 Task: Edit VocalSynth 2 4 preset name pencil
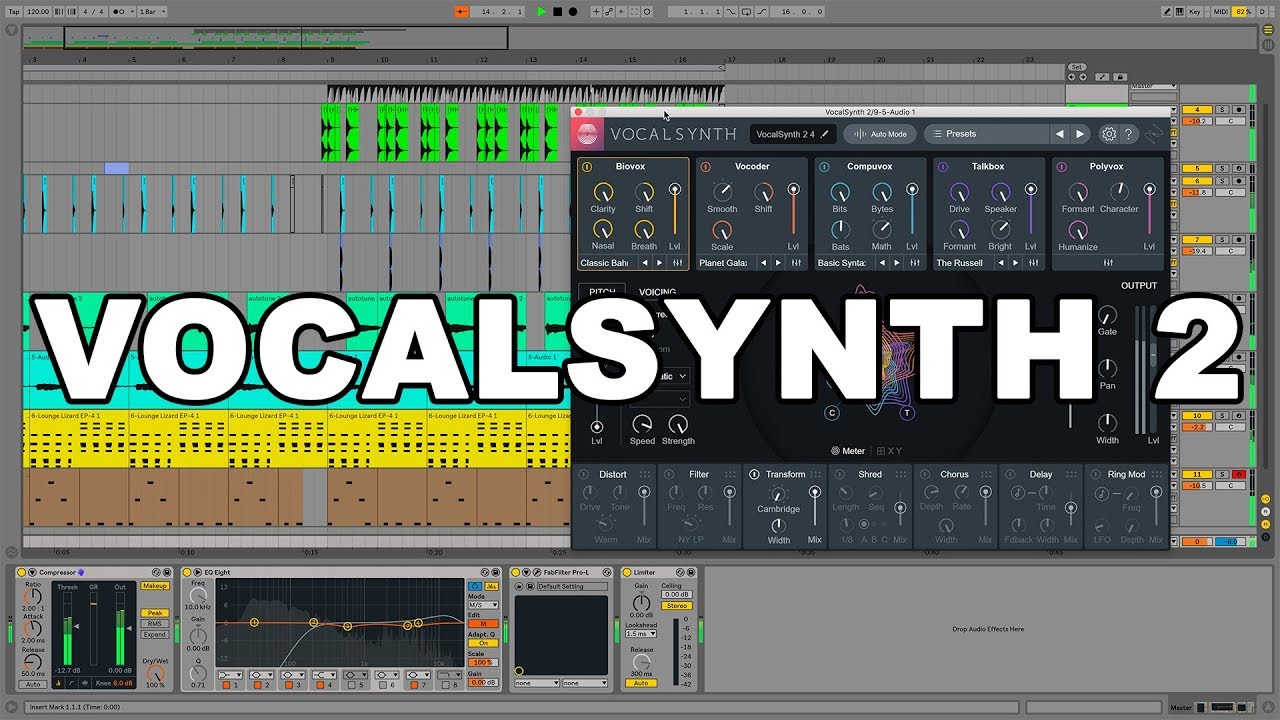tap(825, 134)
